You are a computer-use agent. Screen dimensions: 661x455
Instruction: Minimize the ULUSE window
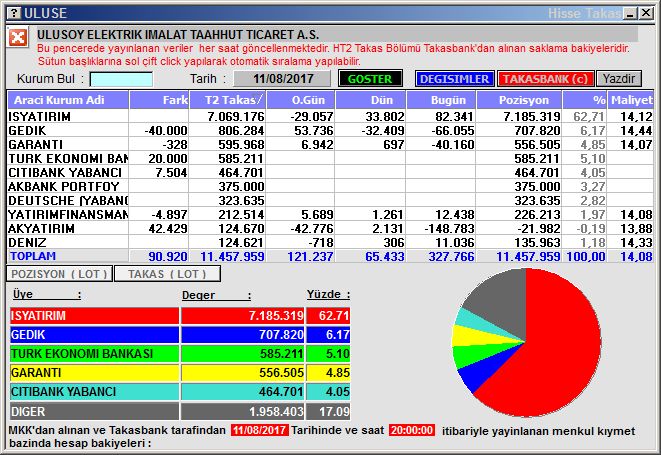(631, 13)
